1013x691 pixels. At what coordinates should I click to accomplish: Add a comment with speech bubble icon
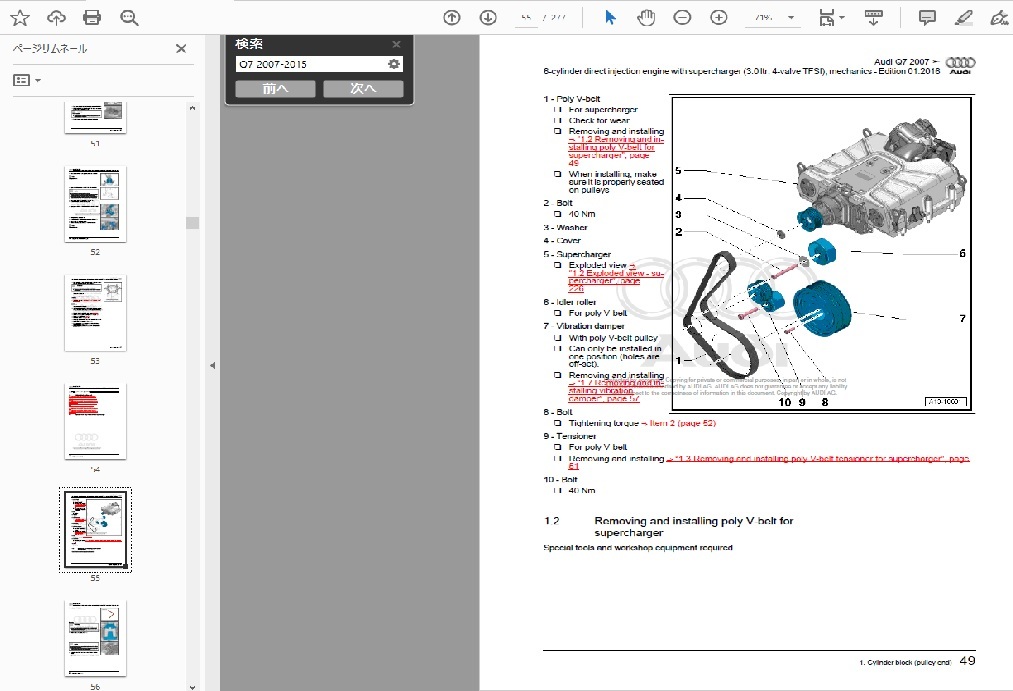(927, 18)
